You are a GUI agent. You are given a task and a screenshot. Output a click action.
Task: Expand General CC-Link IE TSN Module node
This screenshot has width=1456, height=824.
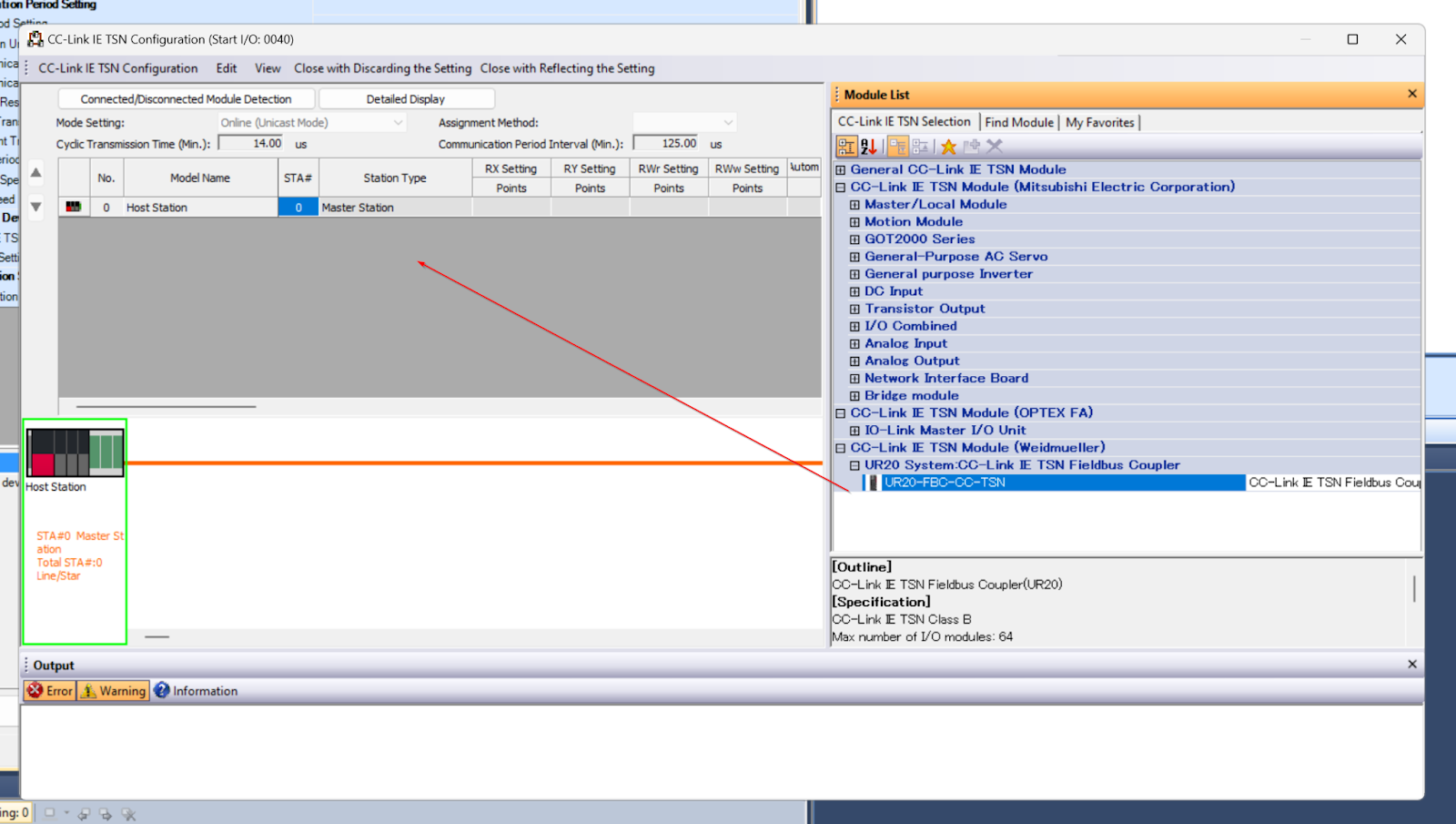(x=841, y=169)
